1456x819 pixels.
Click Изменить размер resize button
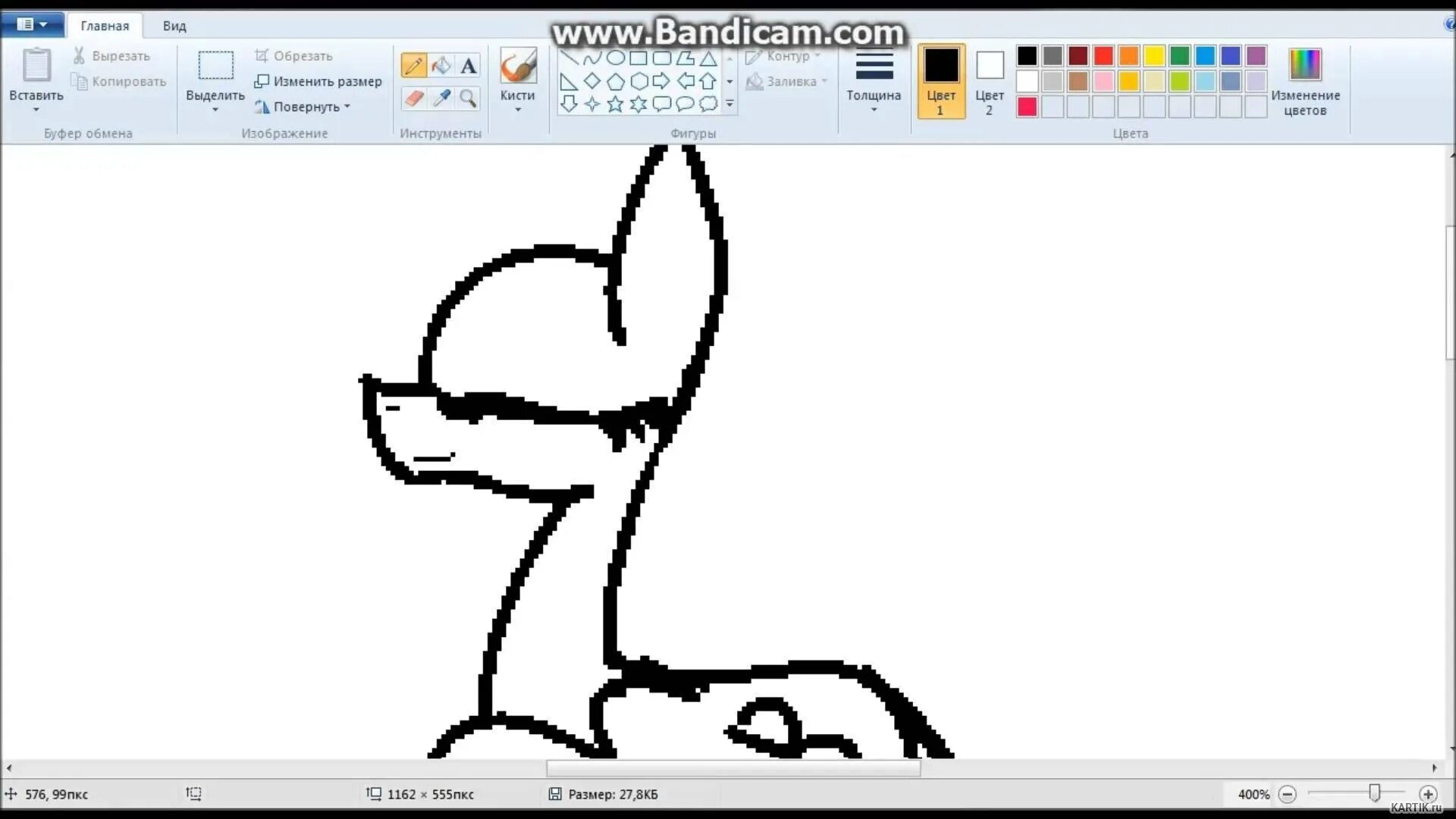318,81
